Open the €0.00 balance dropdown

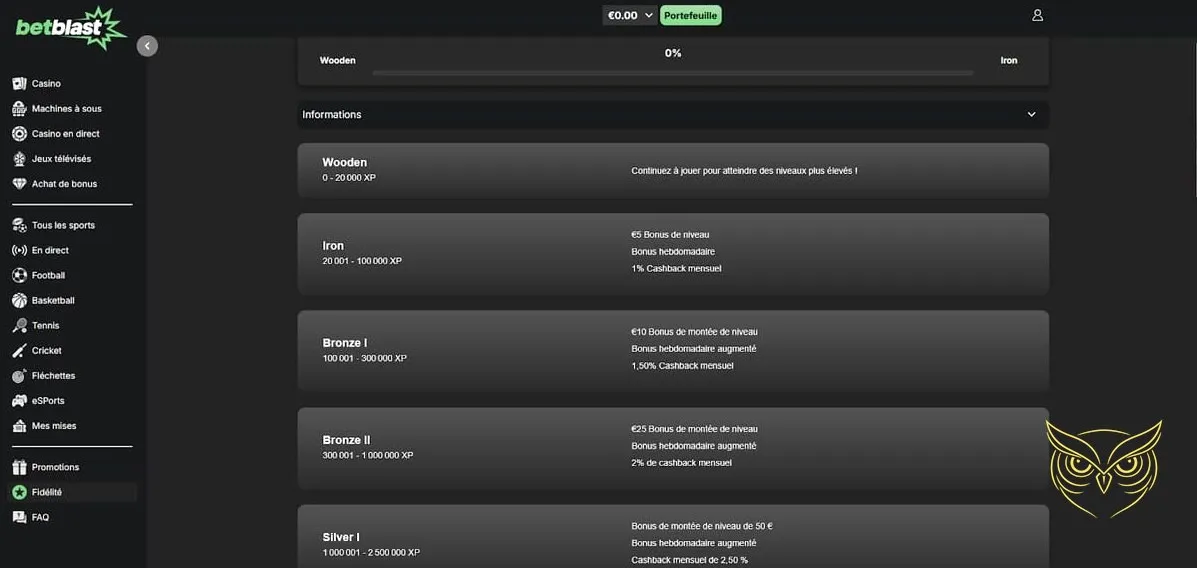click(x=630, y=15)
